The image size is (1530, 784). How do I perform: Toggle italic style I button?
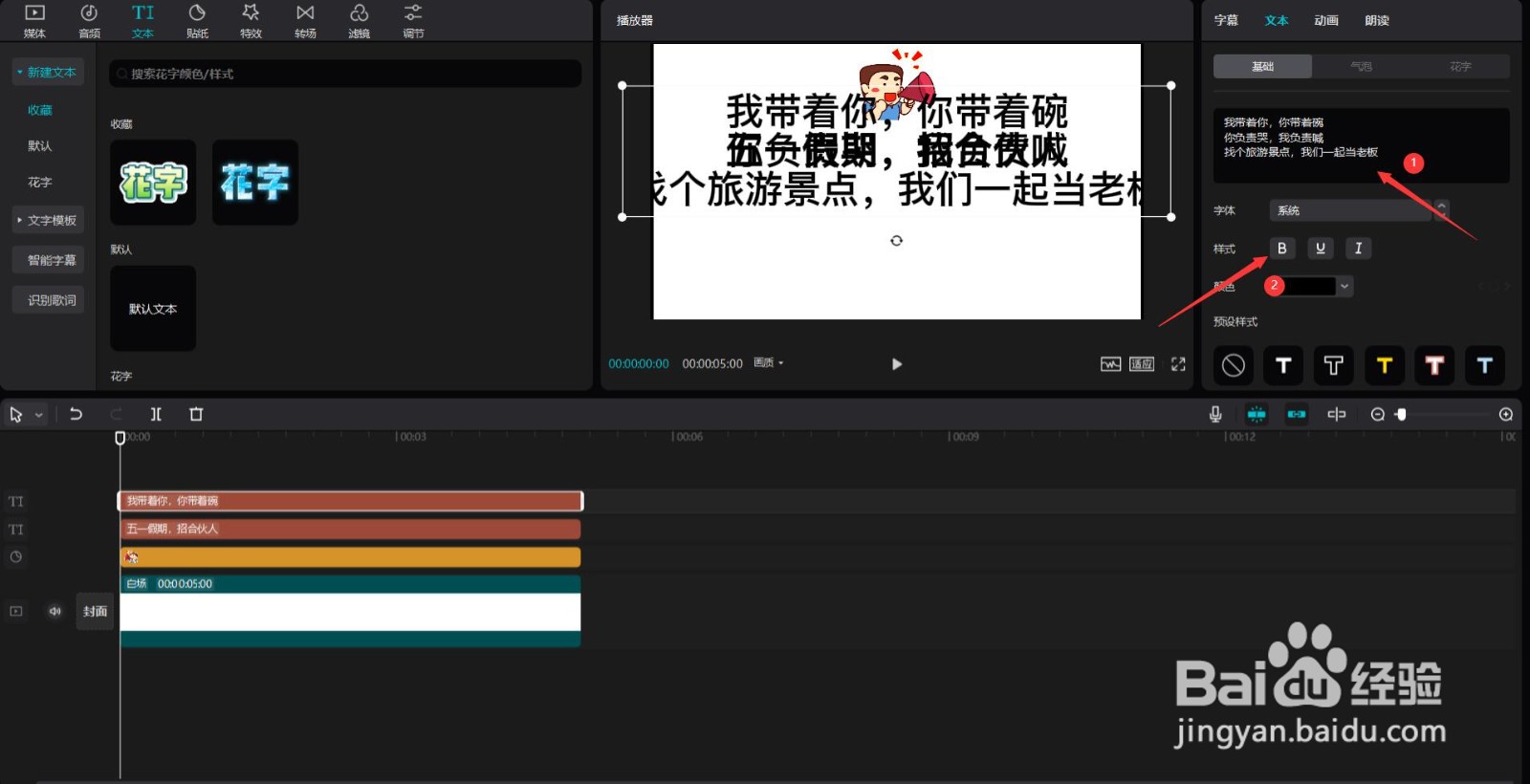point(1358,248)
